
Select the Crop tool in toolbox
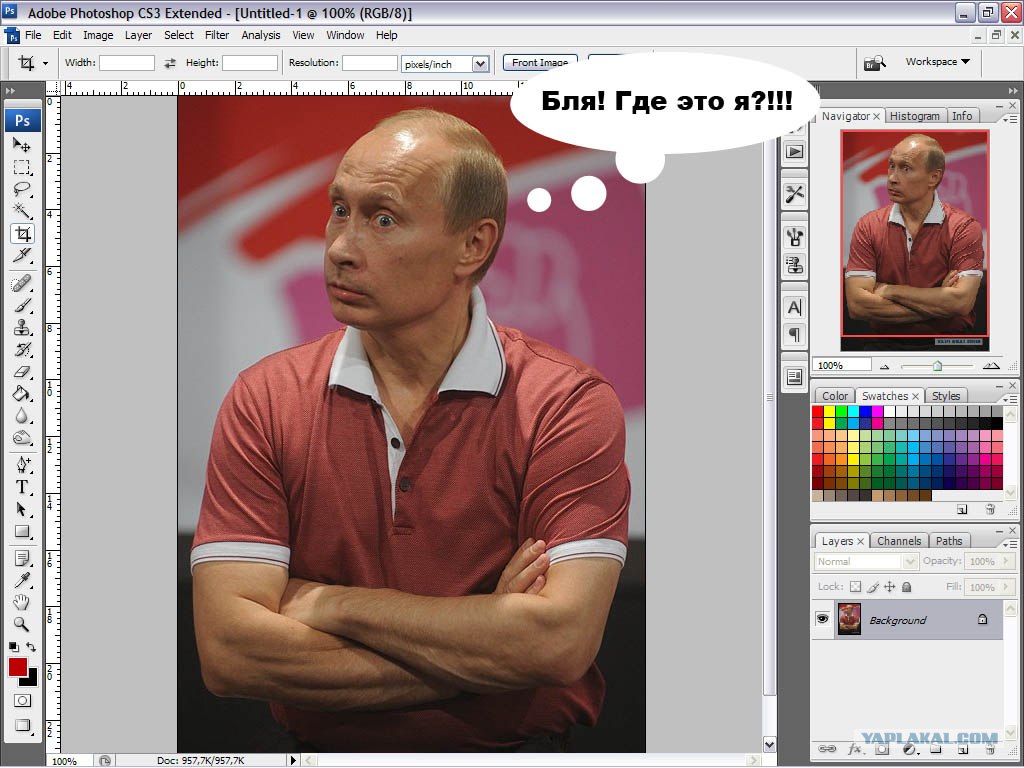22,233
